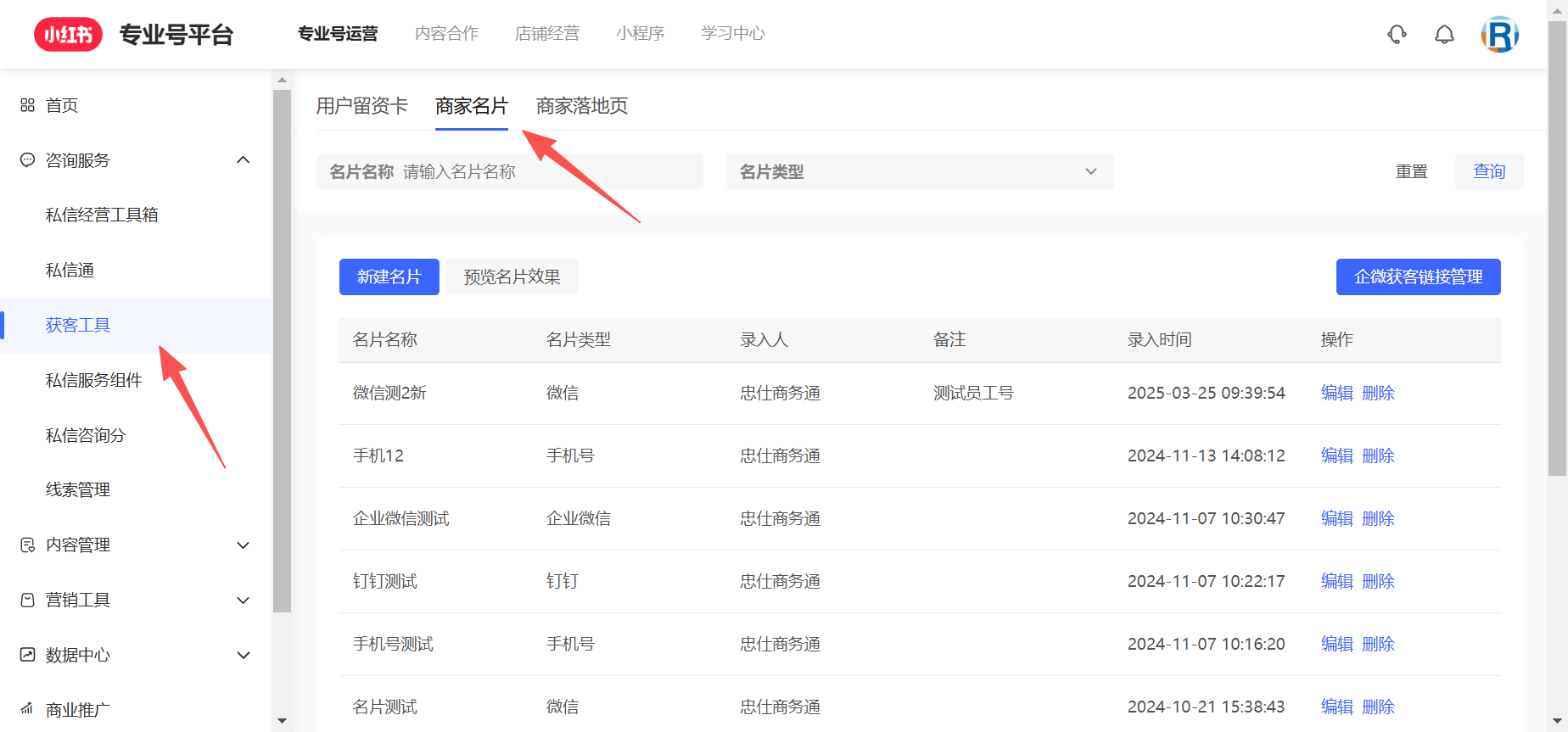Screen dimensions: 1568x732
Task: Switch to the 商家落地页 tab
Action: click(581, 106)
